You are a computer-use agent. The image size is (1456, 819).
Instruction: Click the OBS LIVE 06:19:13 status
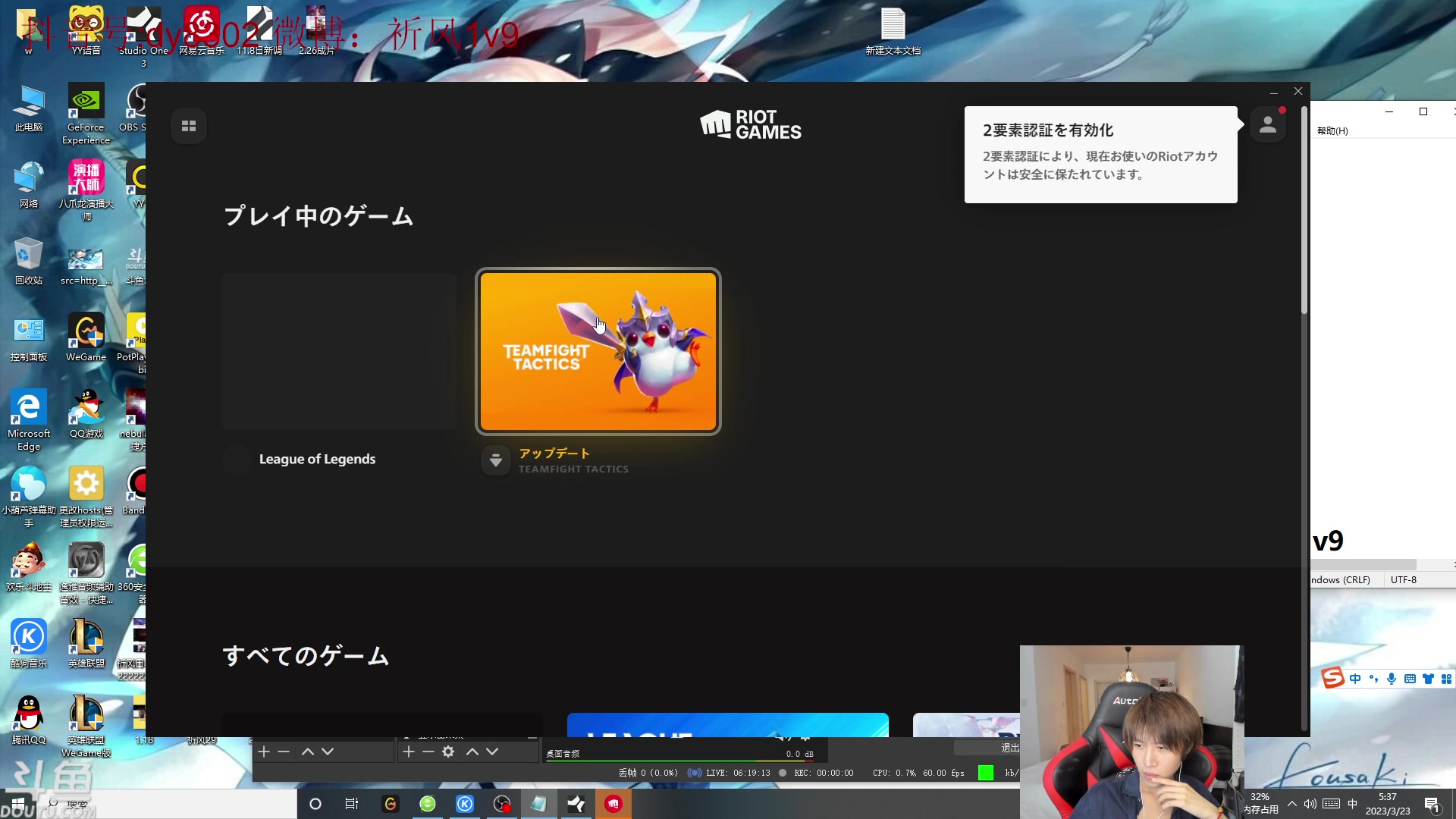click(729, 773)
